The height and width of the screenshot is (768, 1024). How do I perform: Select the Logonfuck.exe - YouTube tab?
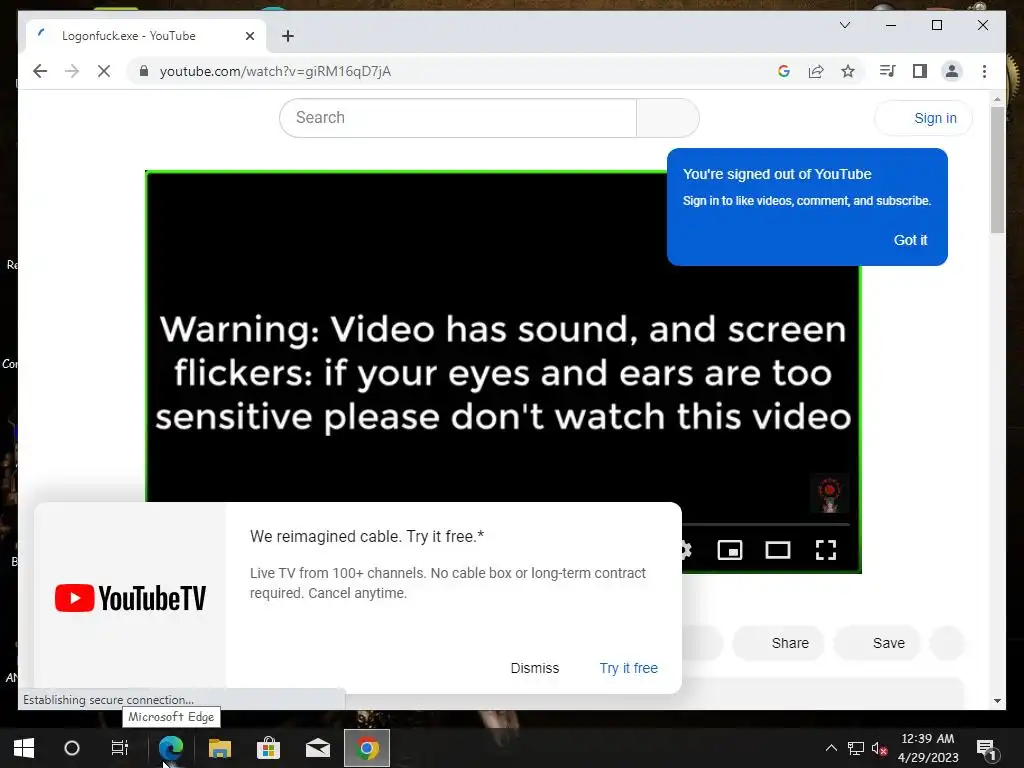point(146,36)
